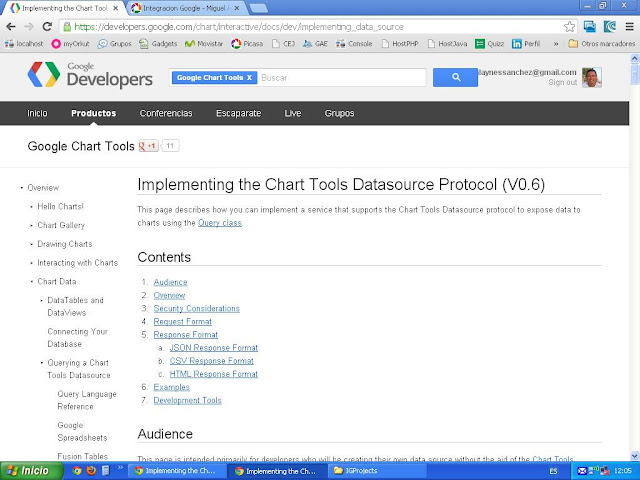Click the browser forward arrow
640x480 pixels.
[29, 27]
